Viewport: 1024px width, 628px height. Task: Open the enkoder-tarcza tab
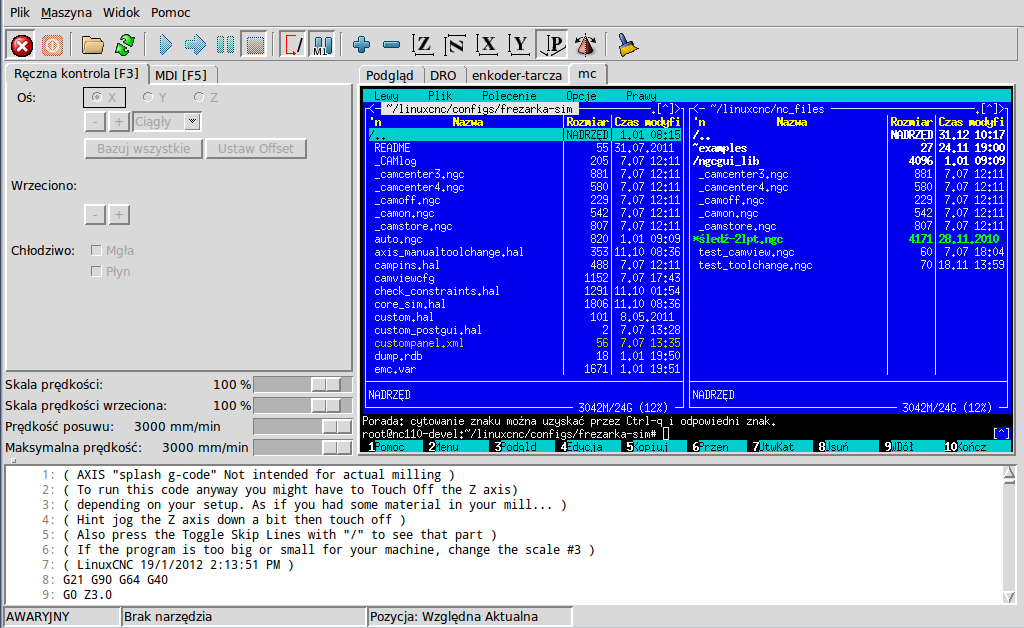point(517,75)
